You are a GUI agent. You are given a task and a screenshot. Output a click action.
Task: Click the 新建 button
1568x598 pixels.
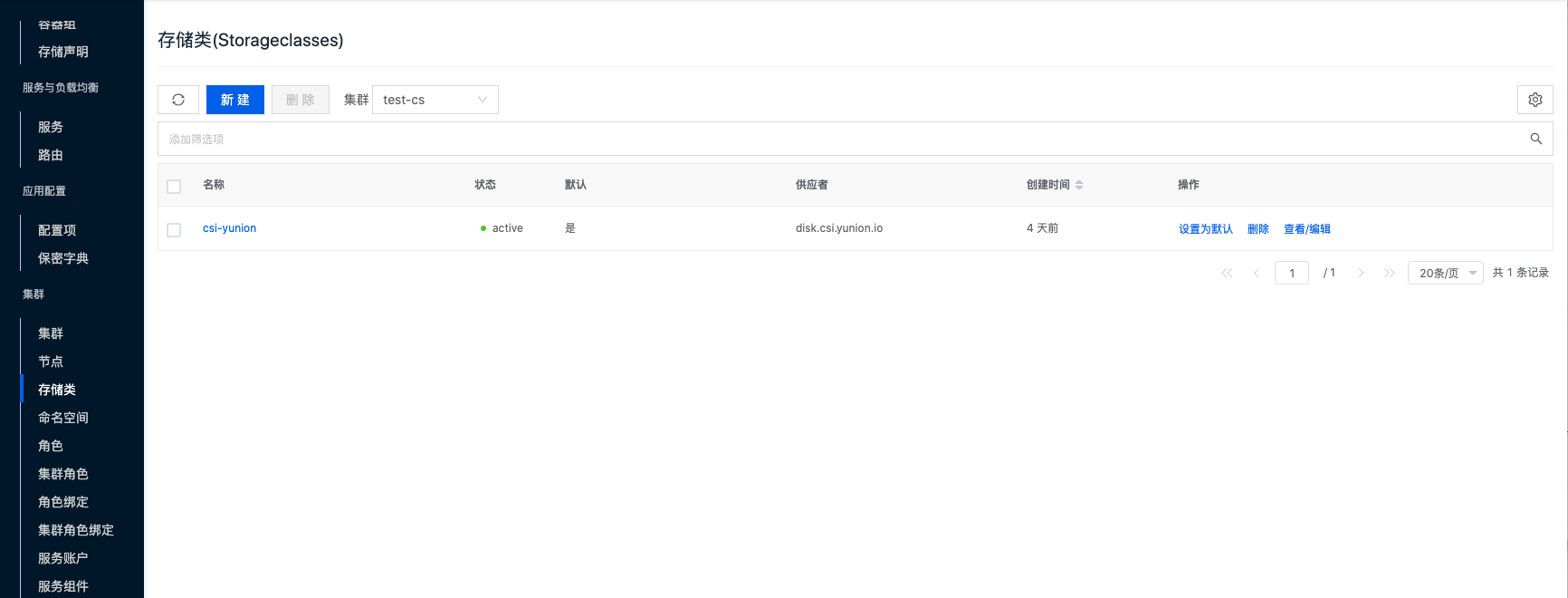[234, 100]
